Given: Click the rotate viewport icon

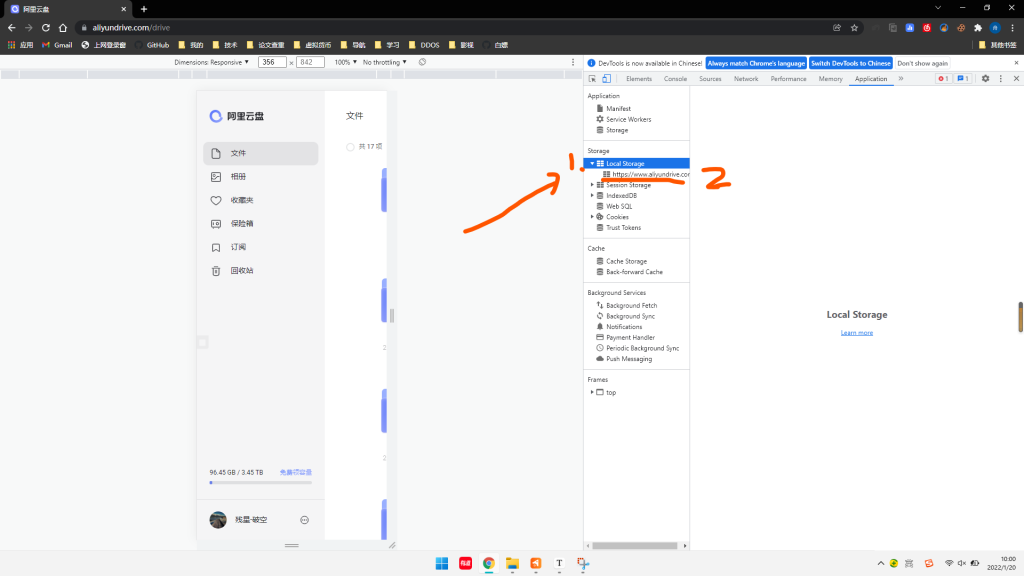Looking at the screenshot, I should [423, 62].
